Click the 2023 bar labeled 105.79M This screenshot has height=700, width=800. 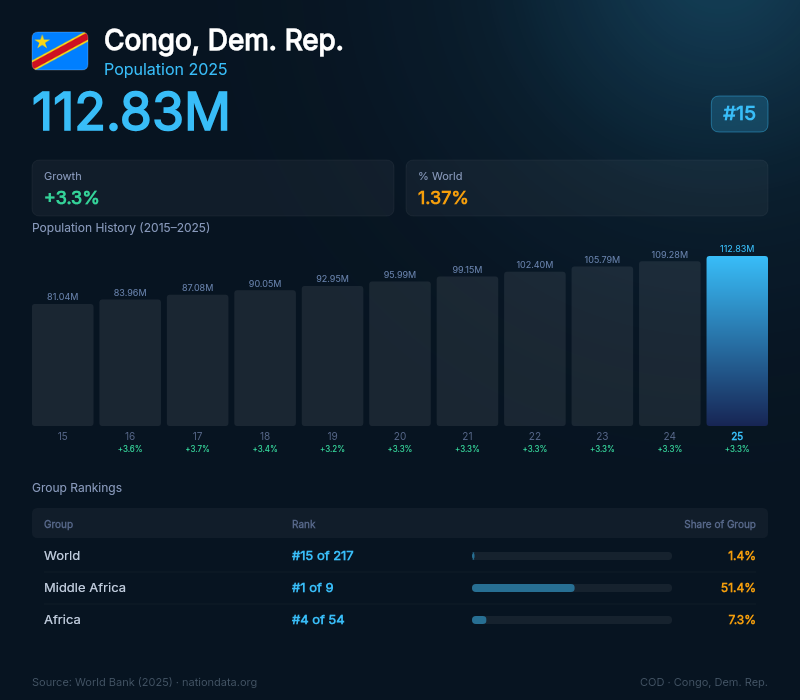(602, 346)
